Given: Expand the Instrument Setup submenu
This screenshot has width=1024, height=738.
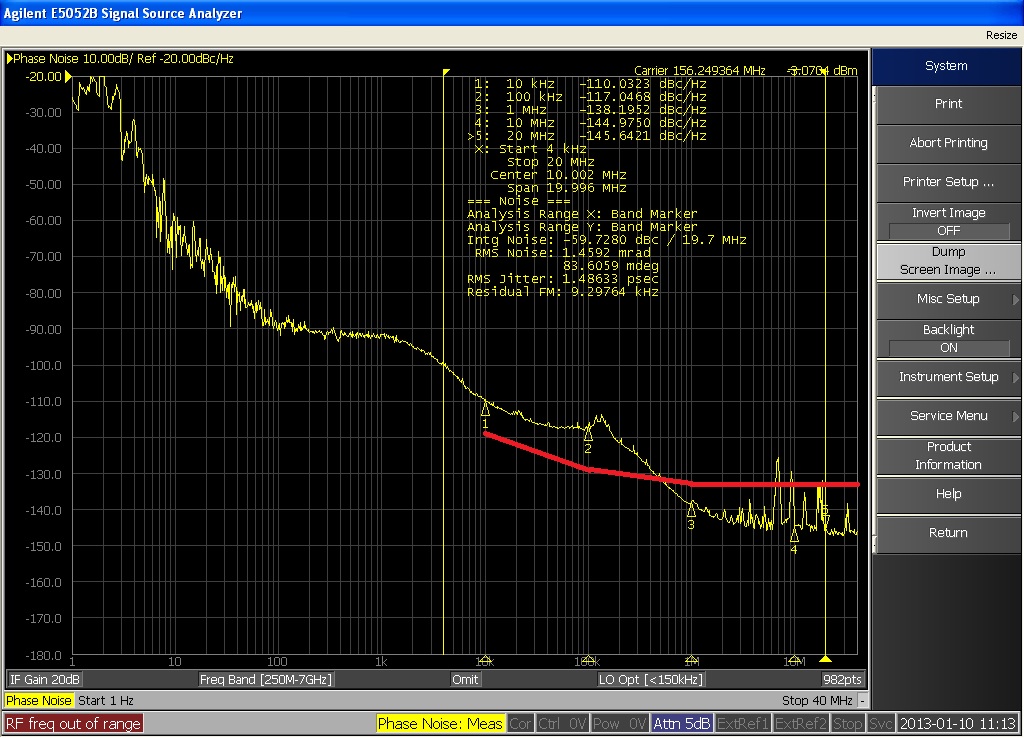Looking at the screenshot, I should 948,377.
